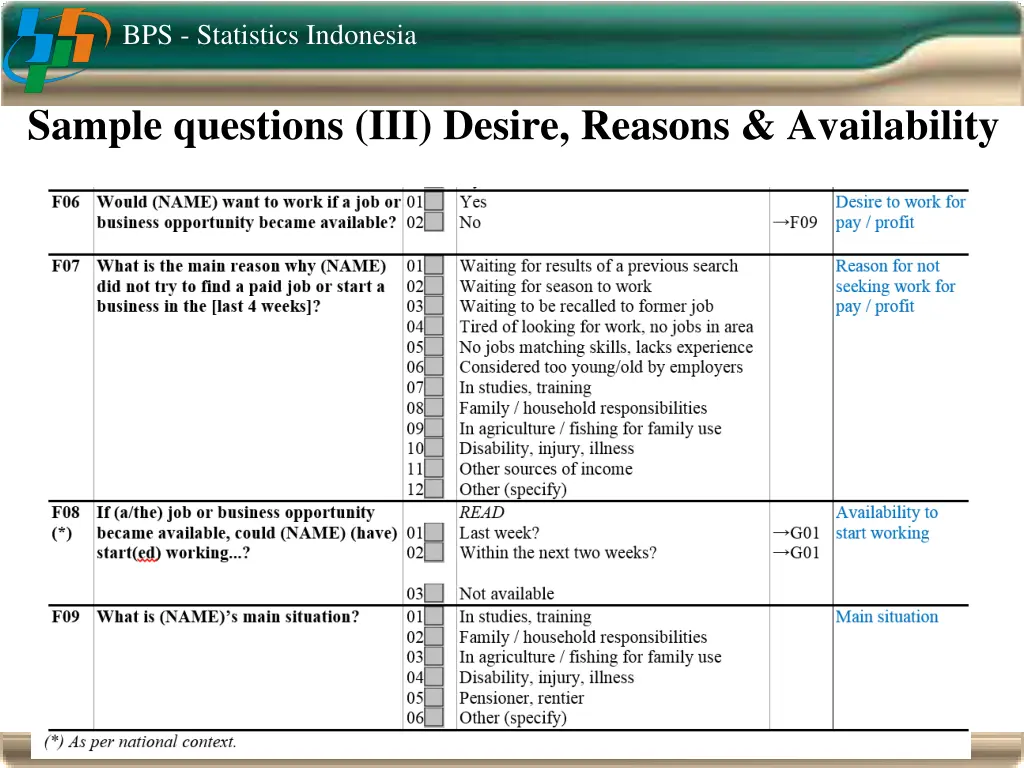Tick 'No jobs matching skills' box
The width and height of the screenshot is (1024, 768).
pyautogui.click(x=434, y=347)
